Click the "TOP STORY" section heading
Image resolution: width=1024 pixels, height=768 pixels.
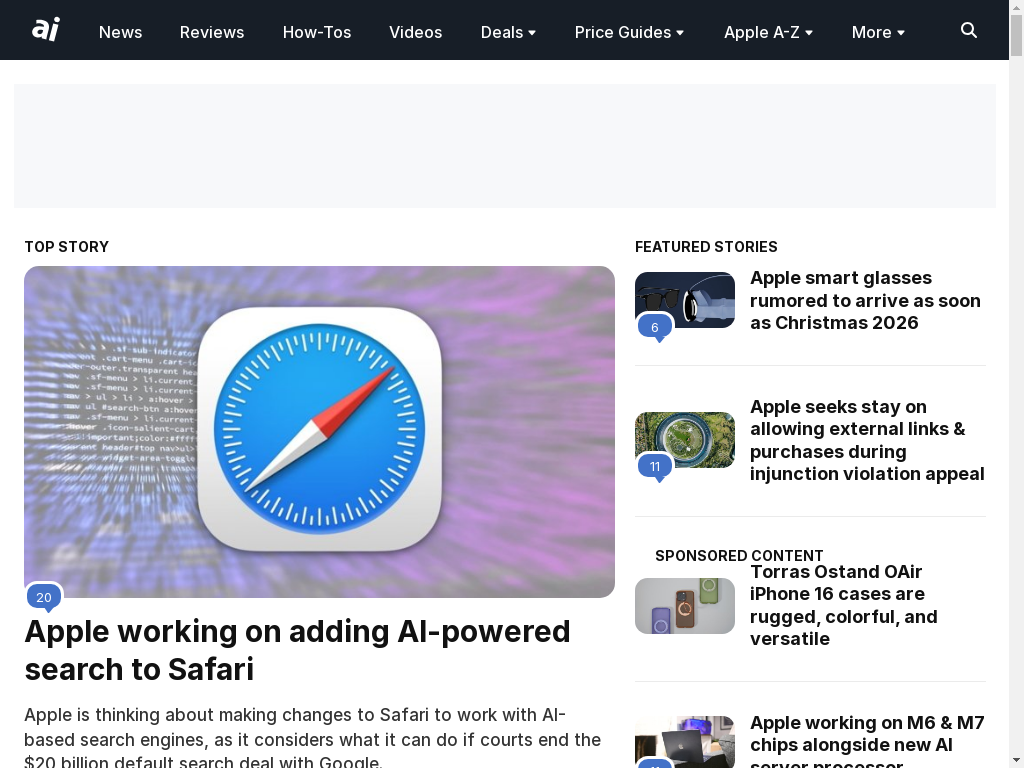[x=67, y=247]
